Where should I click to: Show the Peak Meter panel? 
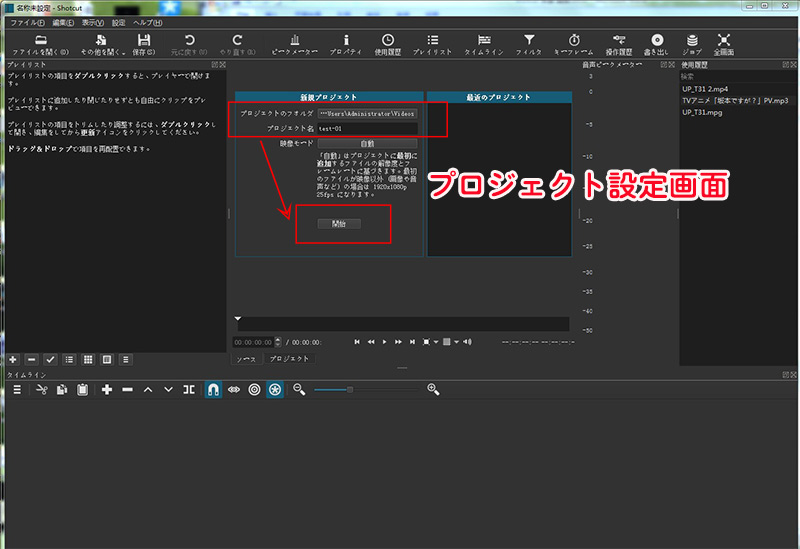(x=294, y=45)
